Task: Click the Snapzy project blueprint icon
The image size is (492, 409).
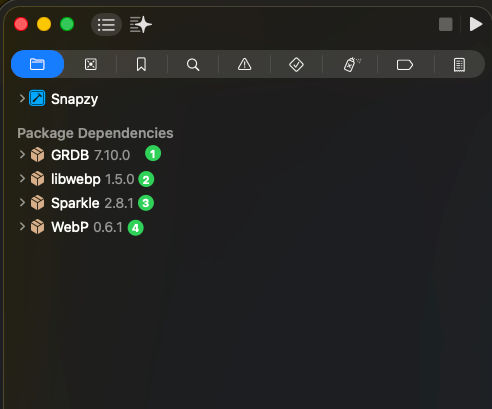Action: (x=37, y=98)
